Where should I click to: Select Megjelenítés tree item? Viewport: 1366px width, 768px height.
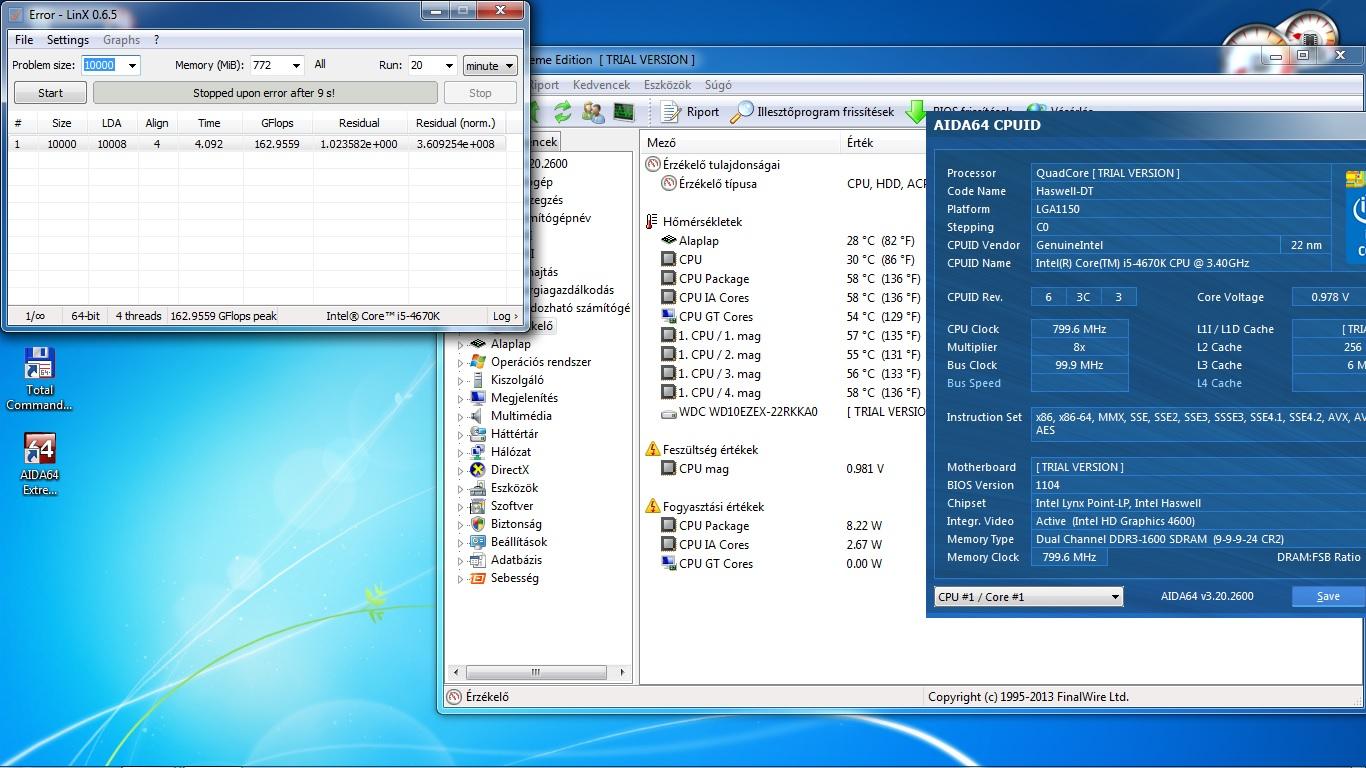tap(524, 398)
